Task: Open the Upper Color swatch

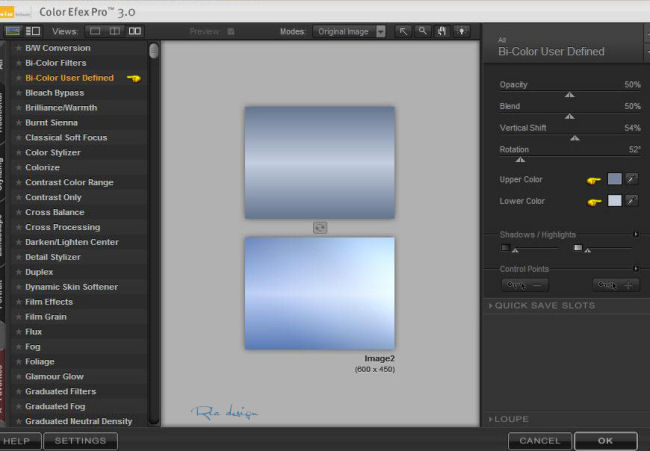Action: tap(614, 179)
